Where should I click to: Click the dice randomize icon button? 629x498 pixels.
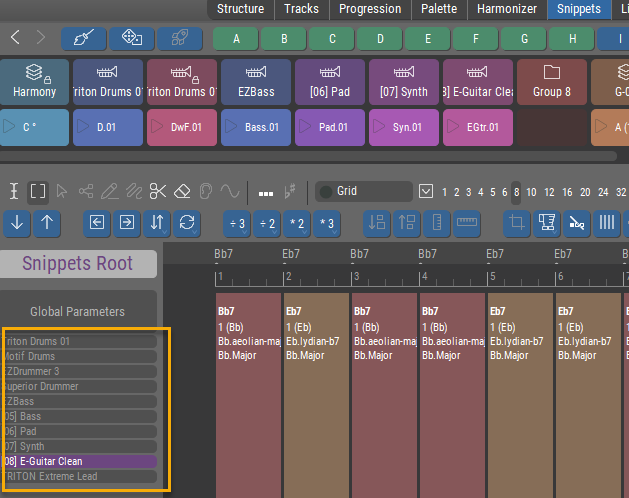coord(131,38)
